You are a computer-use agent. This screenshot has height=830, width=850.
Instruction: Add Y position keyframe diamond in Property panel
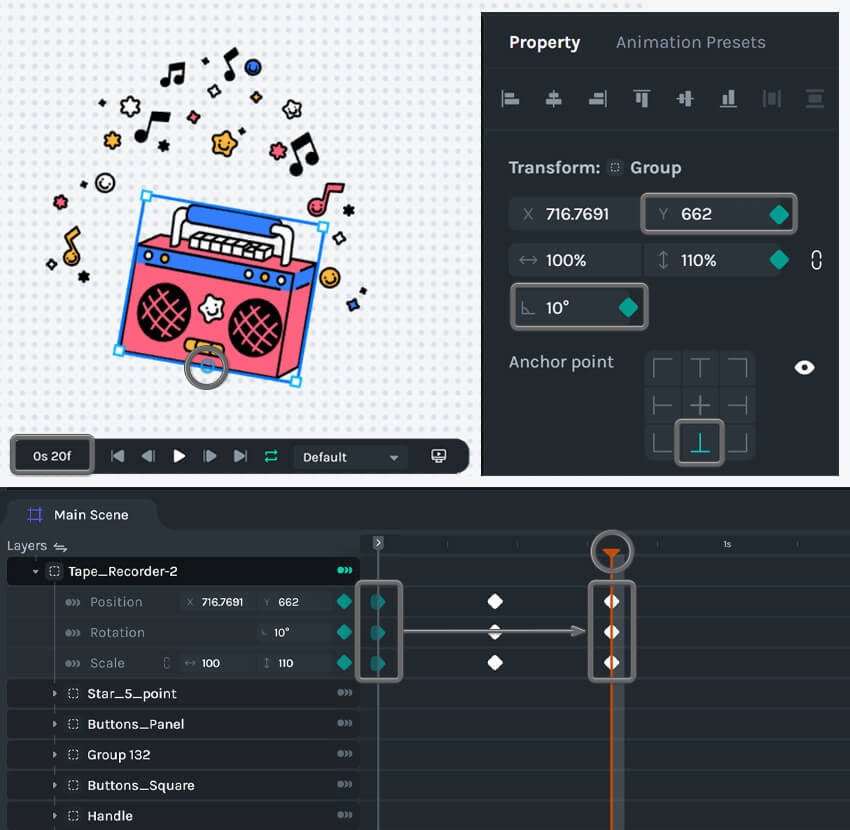779,215
